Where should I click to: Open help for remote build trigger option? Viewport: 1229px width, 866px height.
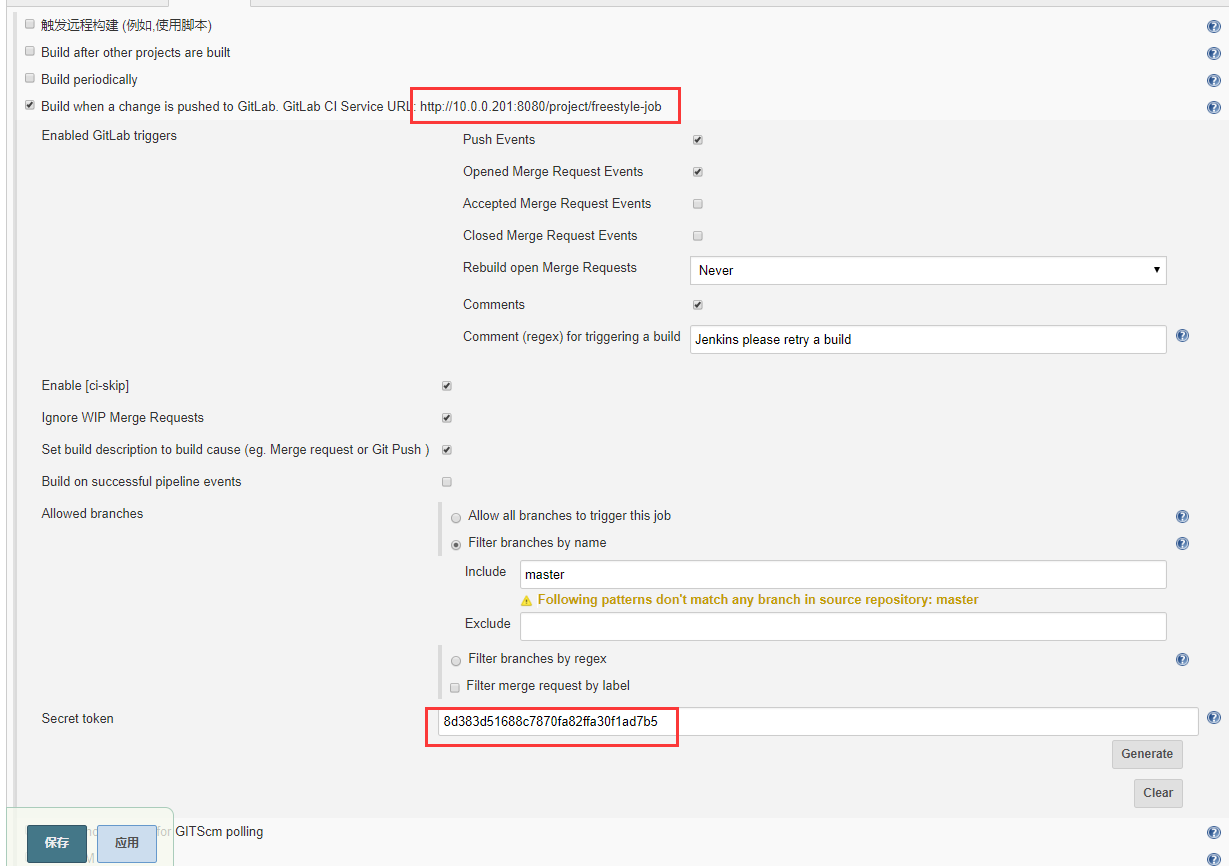pyautogui.click(x=1214, y=27)
